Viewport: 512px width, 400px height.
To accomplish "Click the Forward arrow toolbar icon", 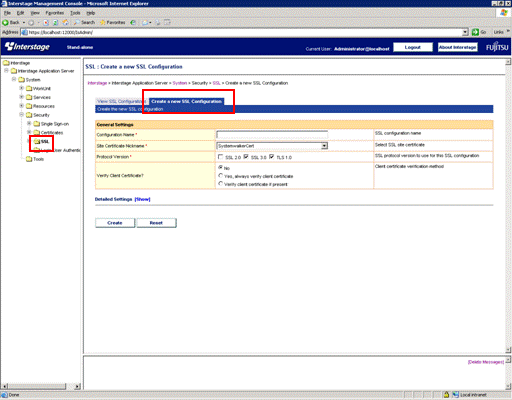I will [x=31, y=23].
